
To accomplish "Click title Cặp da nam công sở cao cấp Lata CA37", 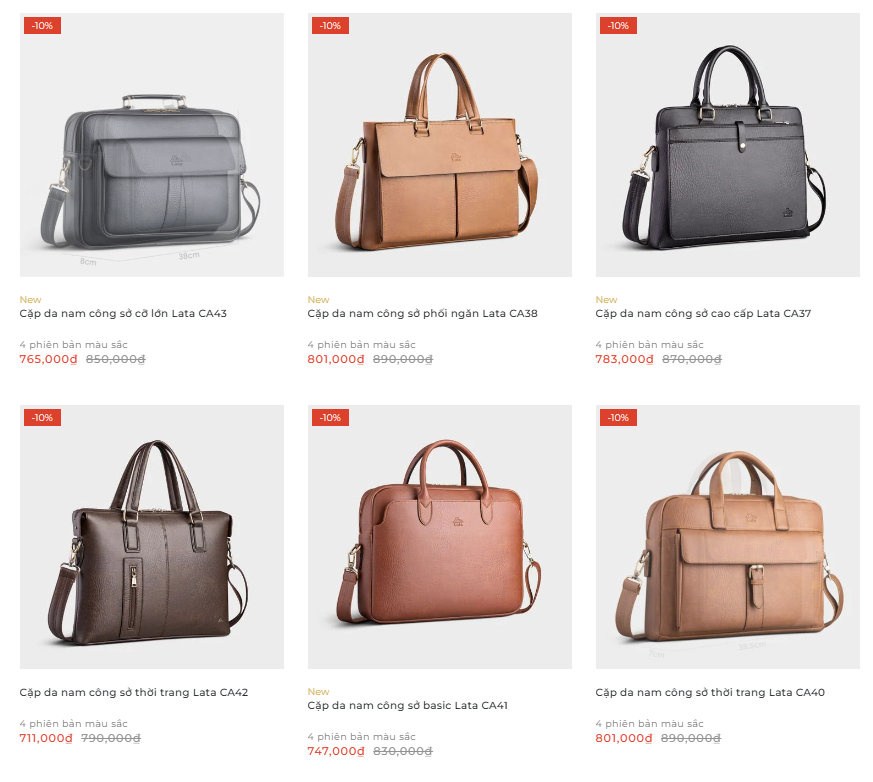I will pyautogui.click(x=703, y=313).
